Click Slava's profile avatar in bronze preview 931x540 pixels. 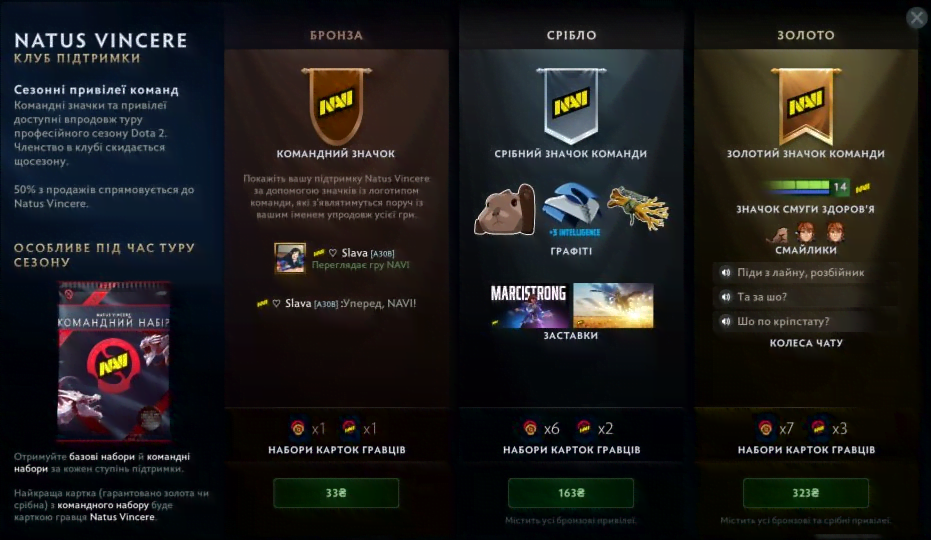coord(290,258)
